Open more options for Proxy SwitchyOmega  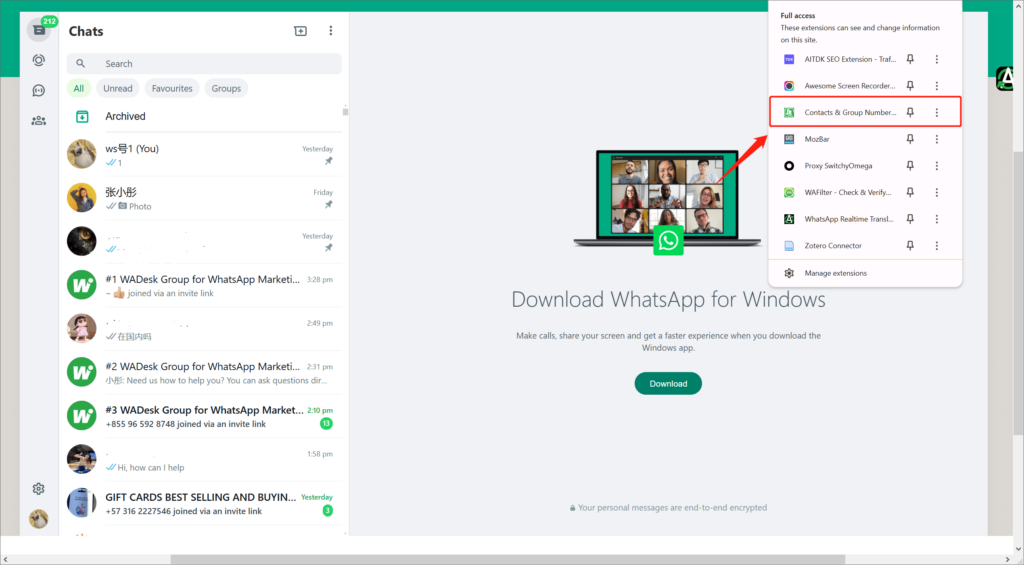click(936, 166)
